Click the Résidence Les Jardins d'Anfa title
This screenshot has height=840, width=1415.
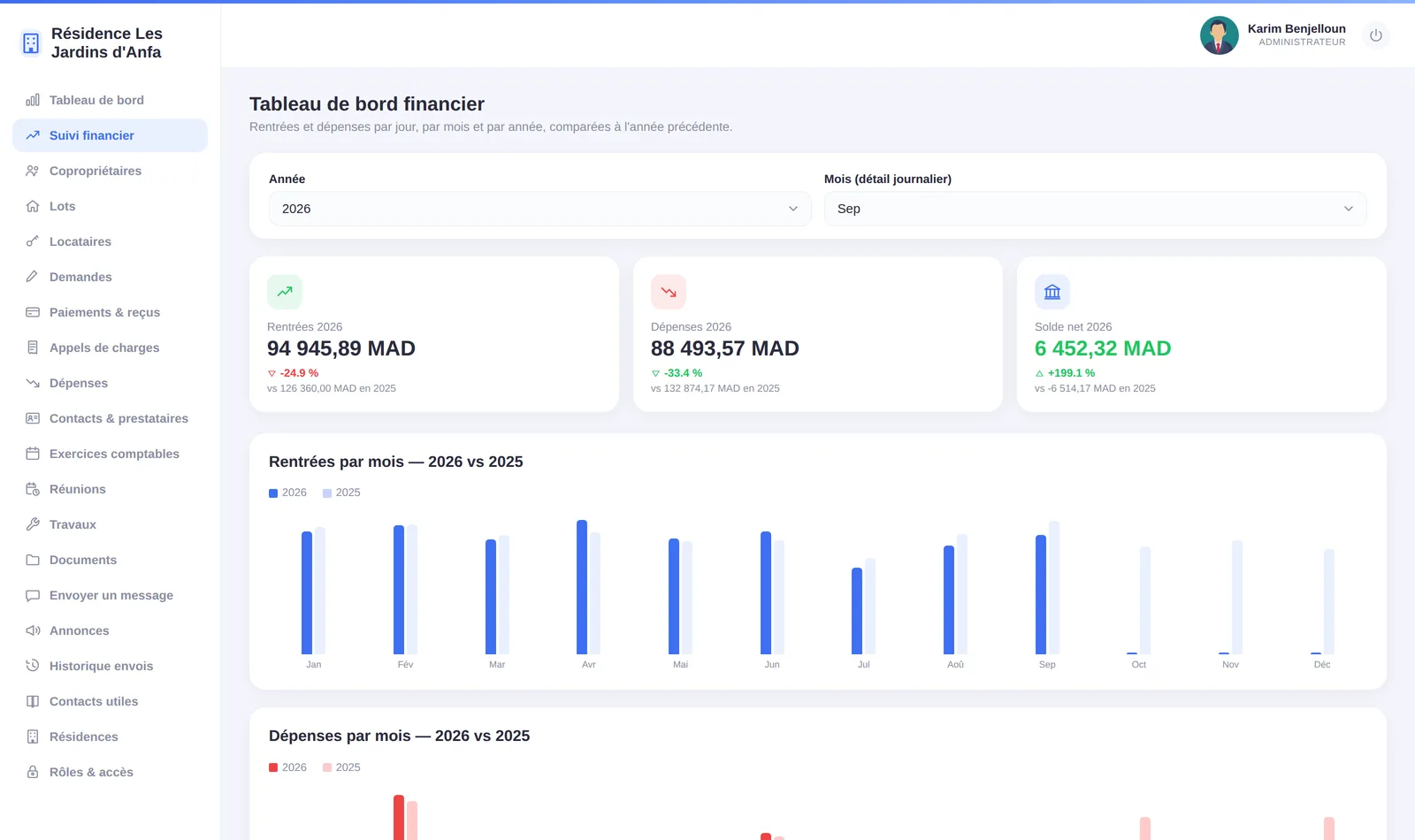pyautogui.click(x=107, y=42)
